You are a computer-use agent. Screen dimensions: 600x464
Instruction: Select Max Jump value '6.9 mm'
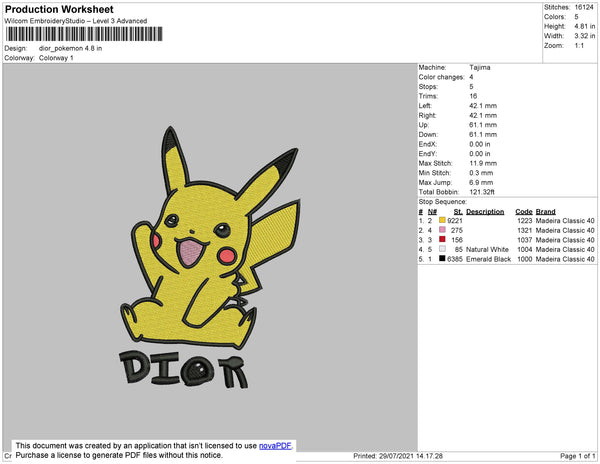[x=481, y=182]
